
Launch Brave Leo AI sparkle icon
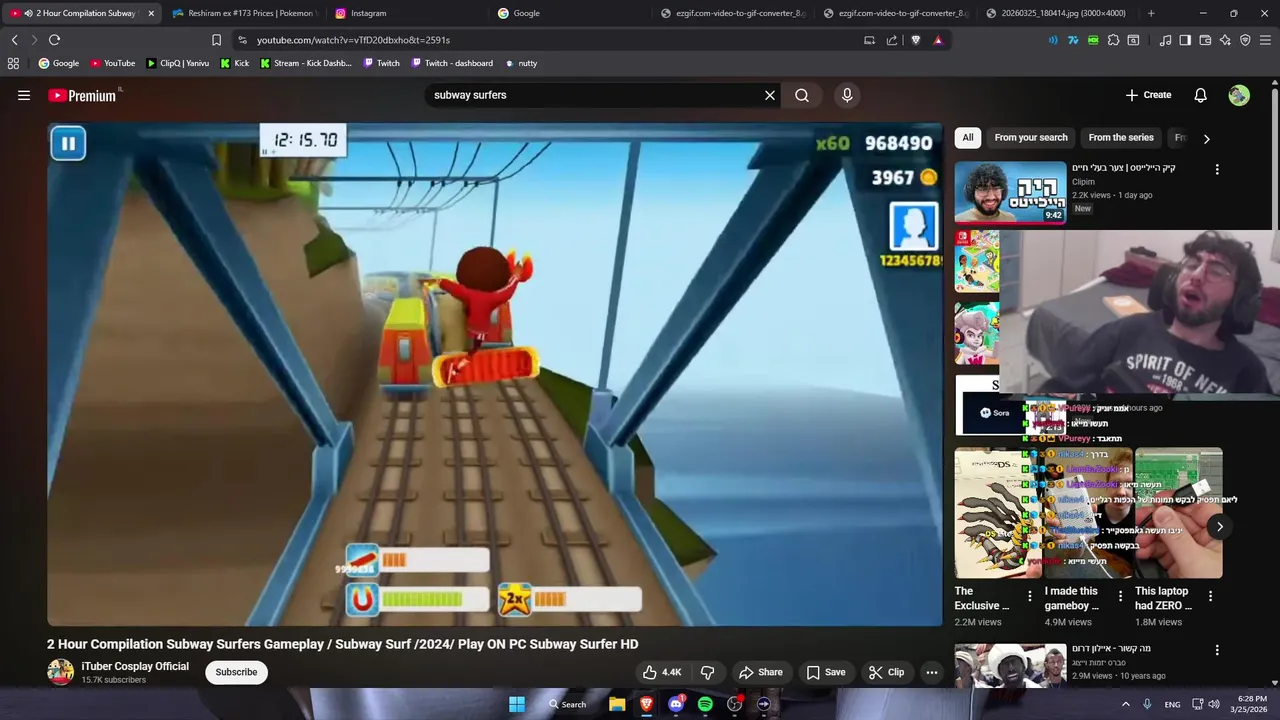point(1225,40)
